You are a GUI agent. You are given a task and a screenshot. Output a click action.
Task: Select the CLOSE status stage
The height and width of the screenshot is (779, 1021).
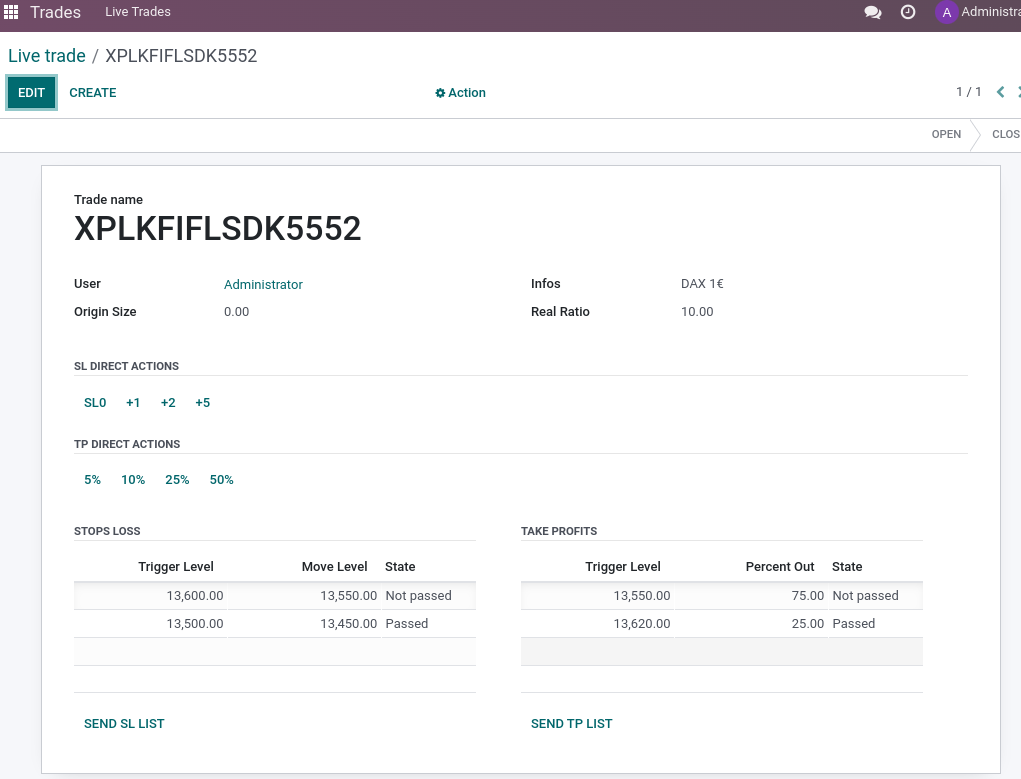[1006, 134]
